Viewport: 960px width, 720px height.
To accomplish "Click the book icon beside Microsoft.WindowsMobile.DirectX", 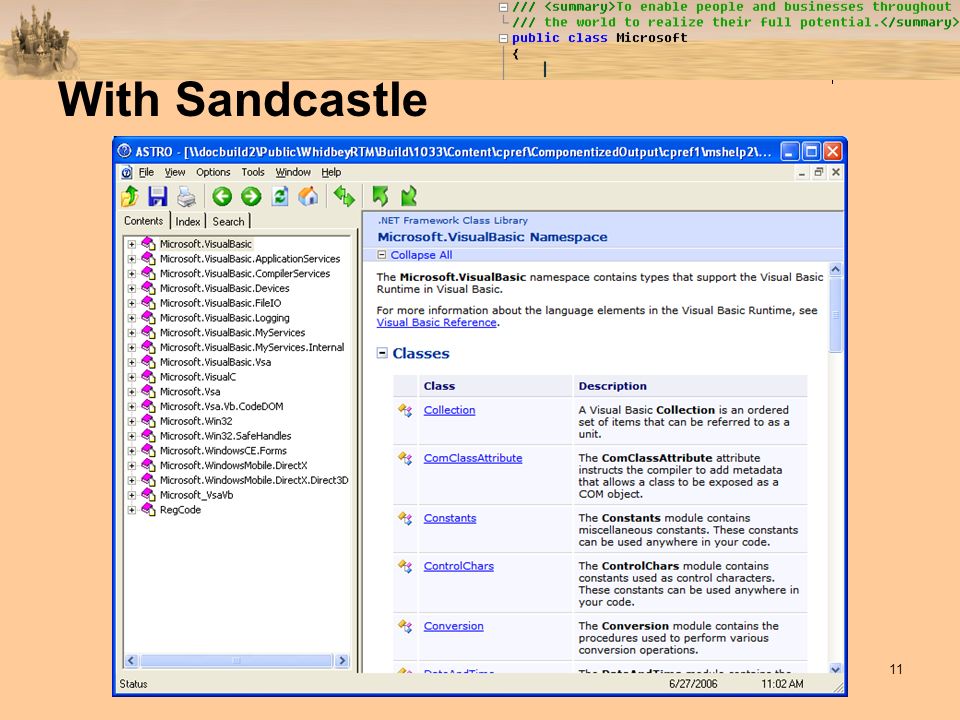I will pos(148,465).
